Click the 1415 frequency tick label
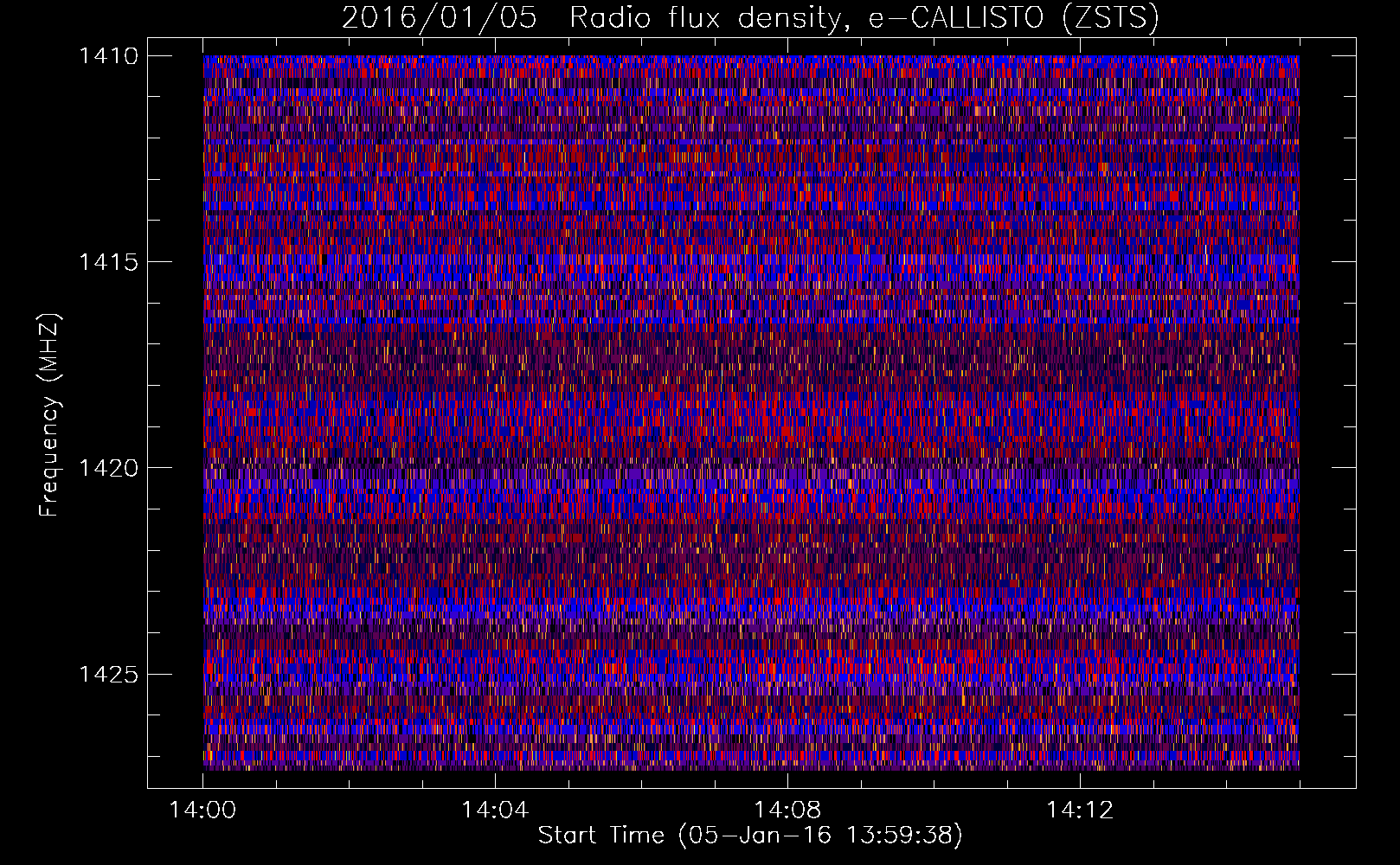 pos(108,262)
